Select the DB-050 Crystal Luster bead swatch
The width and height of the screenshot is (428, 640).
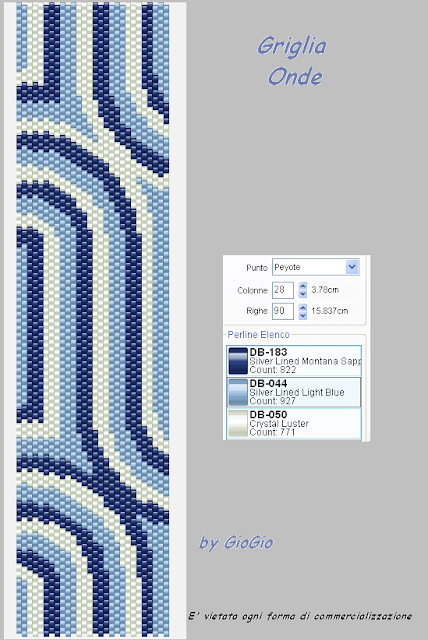tap(238, 424)
